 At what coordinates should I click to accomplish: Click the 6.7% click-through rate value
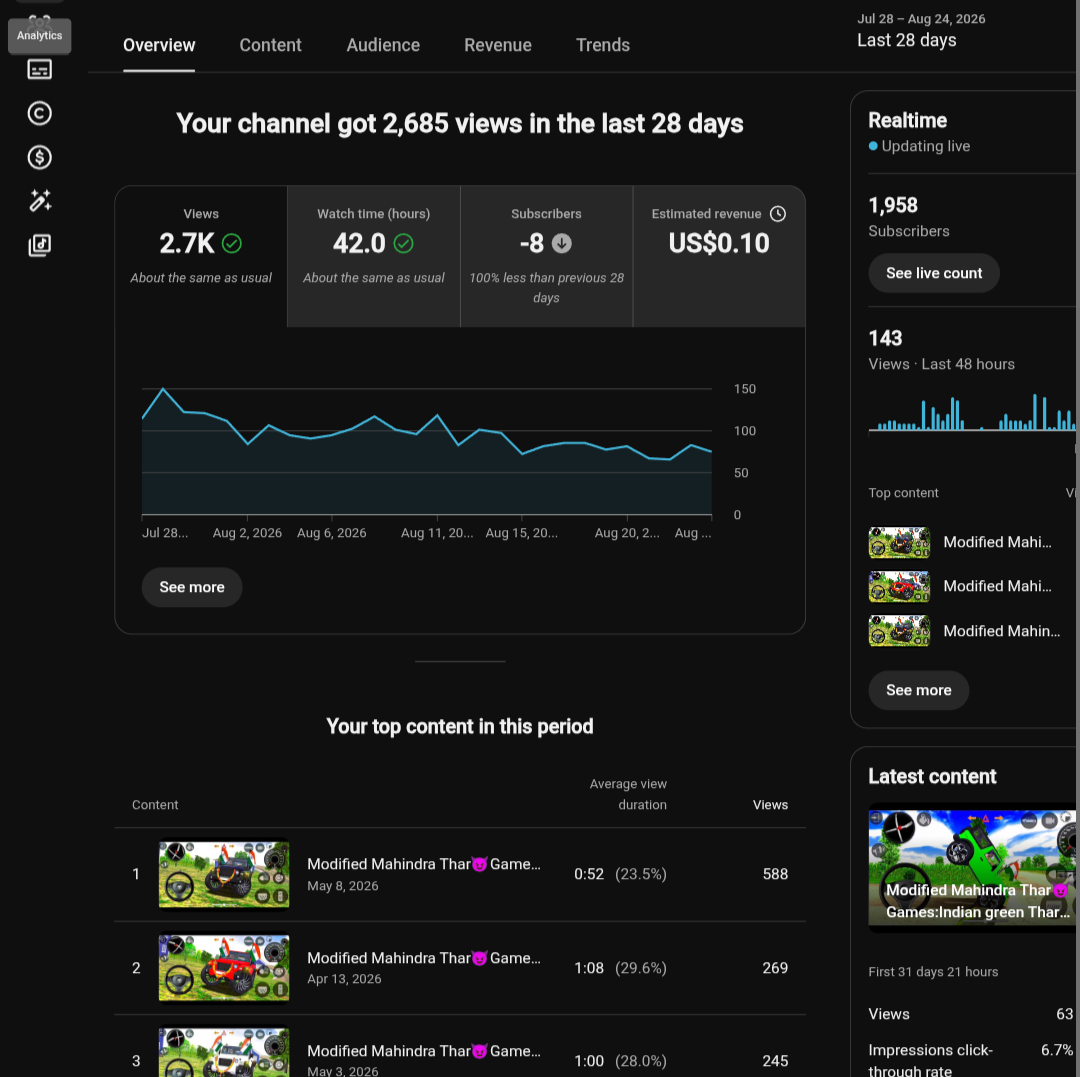point(1057,1049)
